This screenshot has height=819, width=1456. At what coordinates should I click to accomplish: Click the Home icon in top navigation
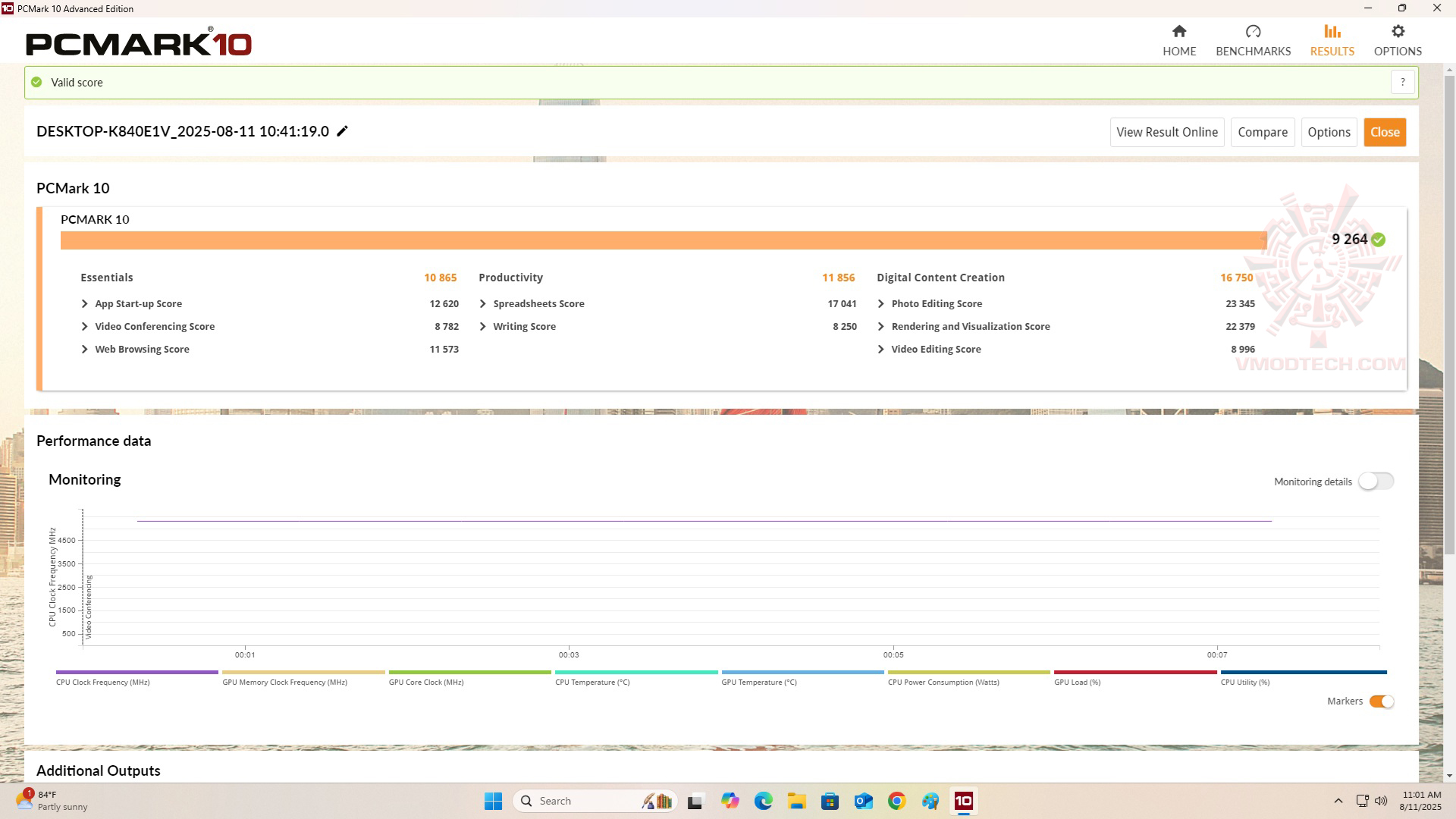(1178, 31)
